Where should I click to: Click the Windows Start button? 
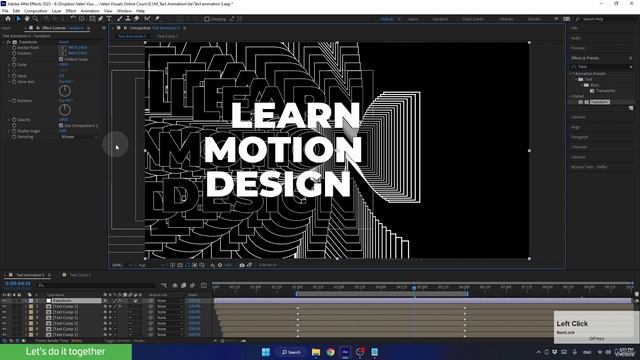point(266,352)
